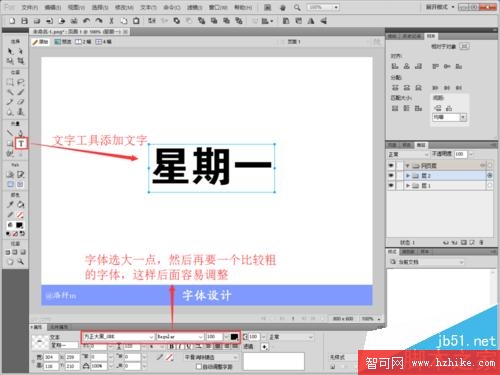Viewport: 500px width, 375px height.
Task: Enable the auto-kern checkbox 自动调整字距
Action: [x=199, y=366]
